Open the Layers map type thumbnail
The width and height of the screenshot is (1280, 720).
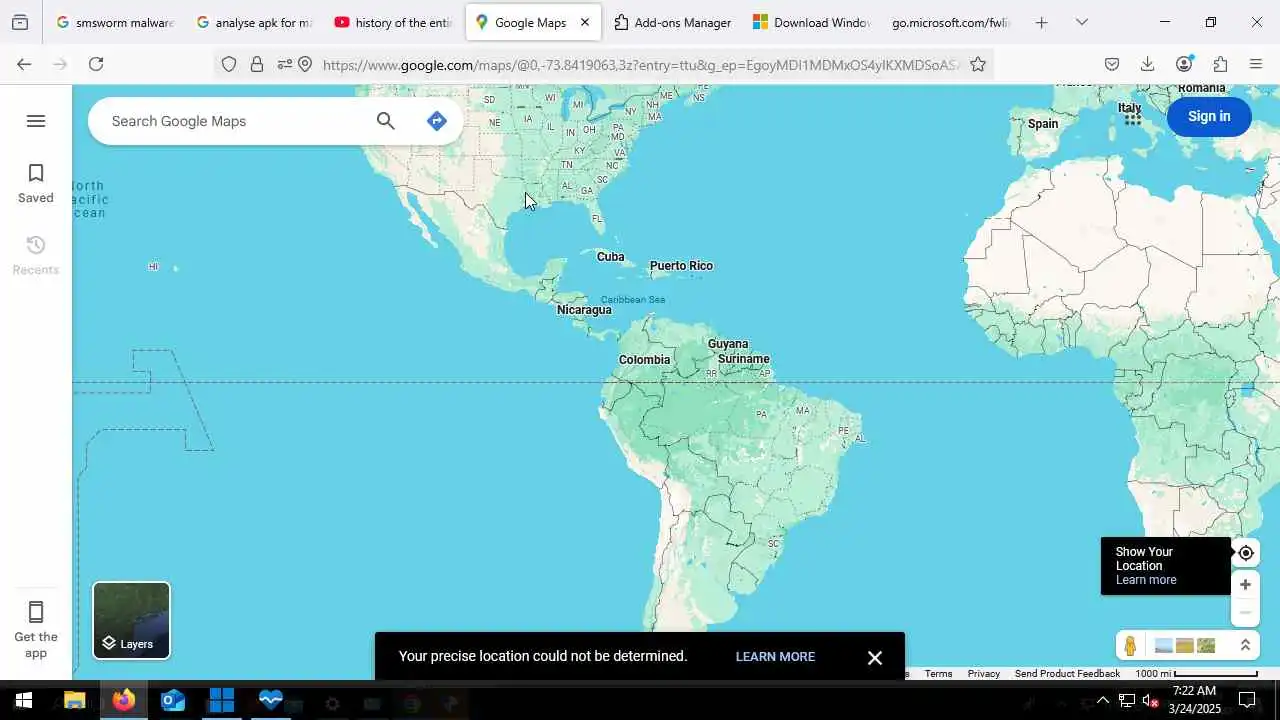click(x=132, y=621)
